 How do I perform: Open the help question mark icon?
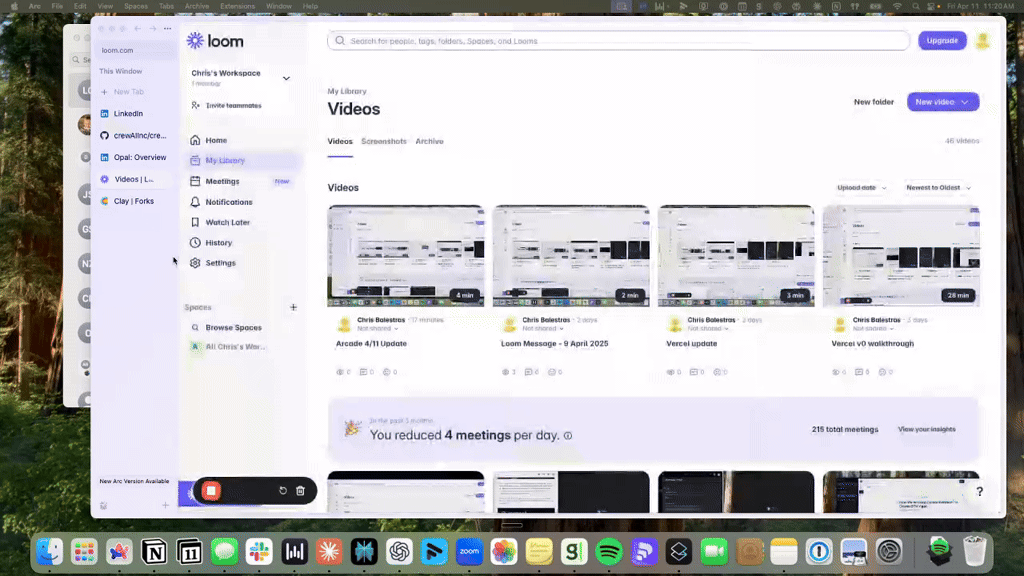tap(979, 492)
